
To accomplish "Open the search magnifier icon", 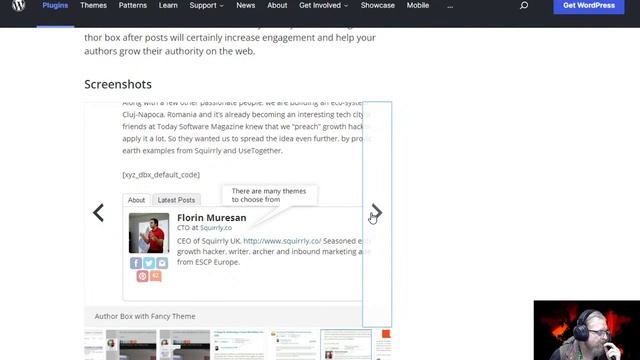I will (524, 5).
